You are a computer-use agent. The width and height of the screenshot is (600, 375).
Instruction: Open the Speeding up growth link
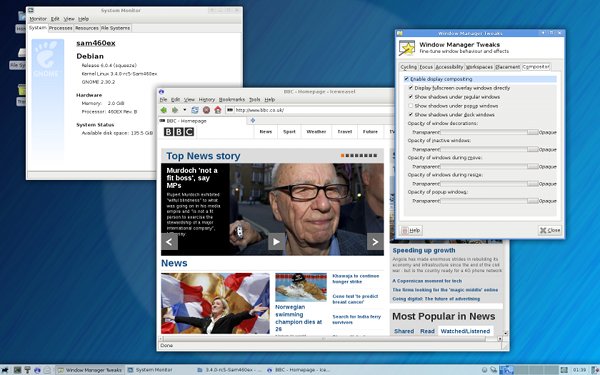[424, 250]
